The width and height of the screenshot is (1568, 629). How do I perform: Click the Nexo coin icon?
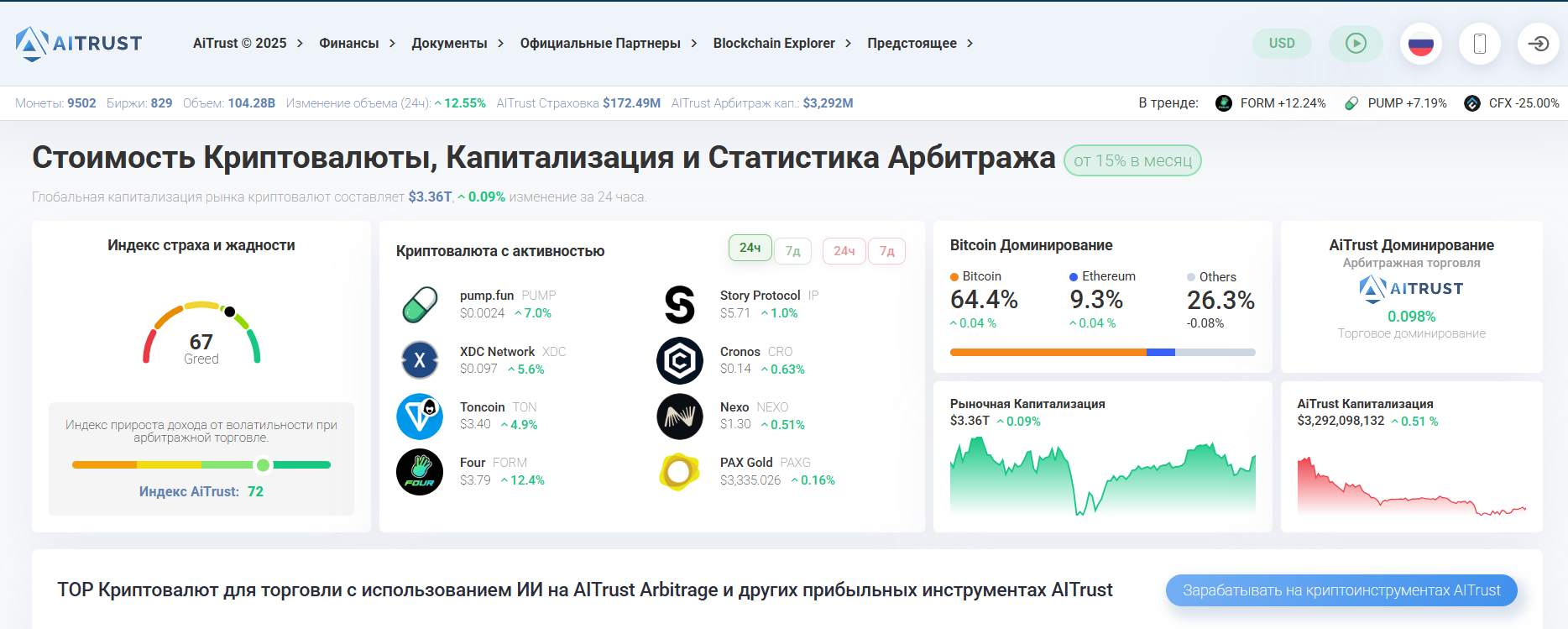coord(680,417)
